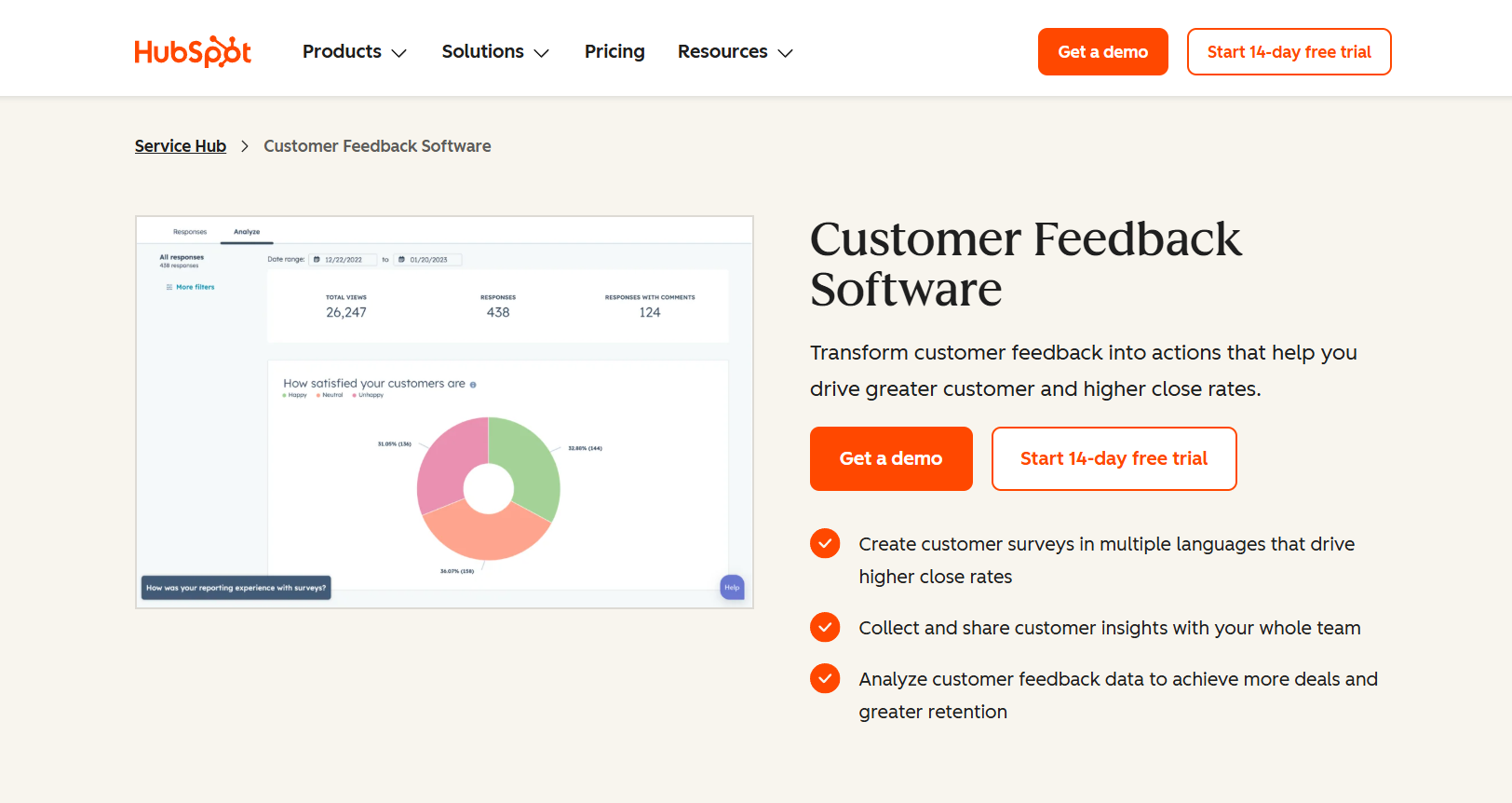Switch to the Responses tab
The width and height of the screenshot is (1512, 803).
pos(190,231)
